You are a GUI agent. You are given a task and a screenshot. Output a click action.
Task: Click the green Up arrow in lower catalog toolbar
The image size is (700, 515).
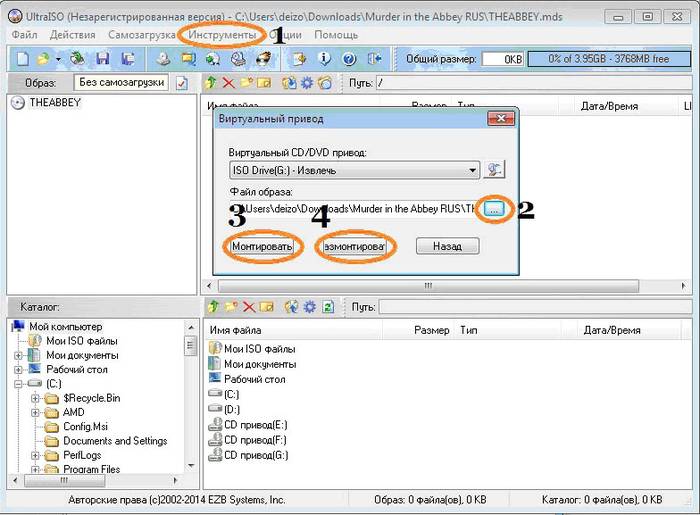point(211,307)
